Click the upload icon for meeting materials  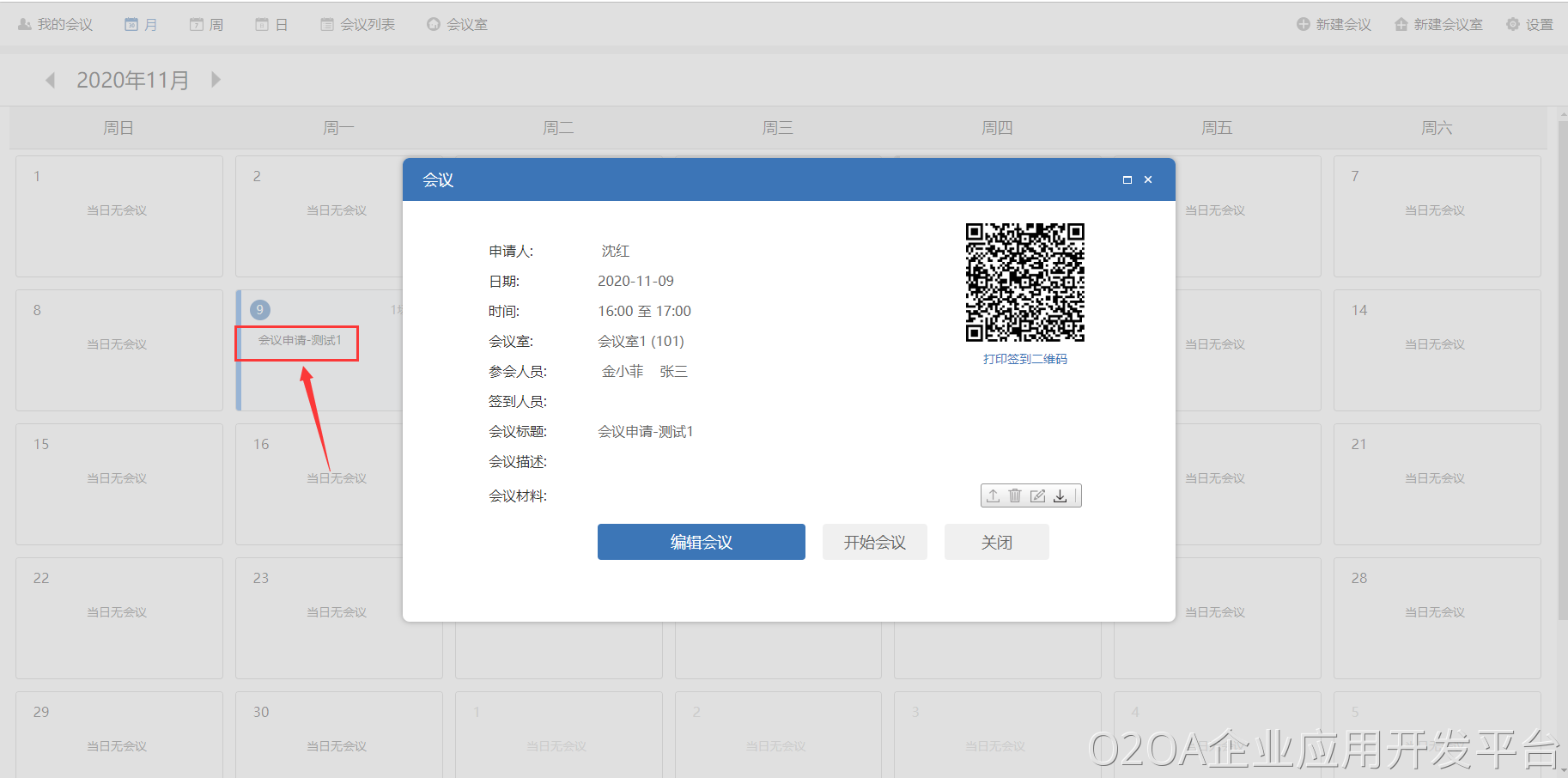(993, 495)
